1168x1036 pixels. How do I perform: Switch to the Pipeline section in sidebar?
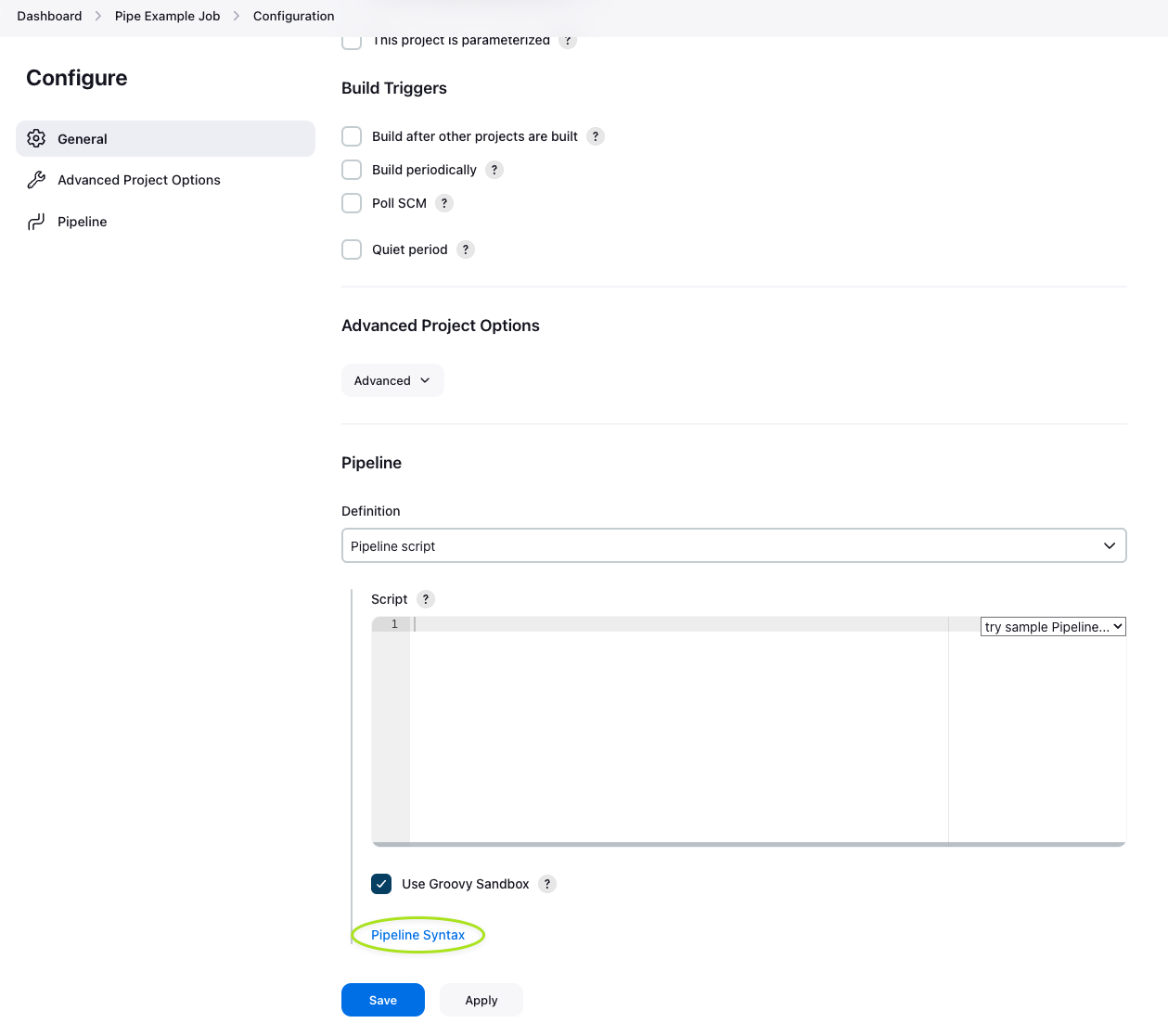[83, 221]
